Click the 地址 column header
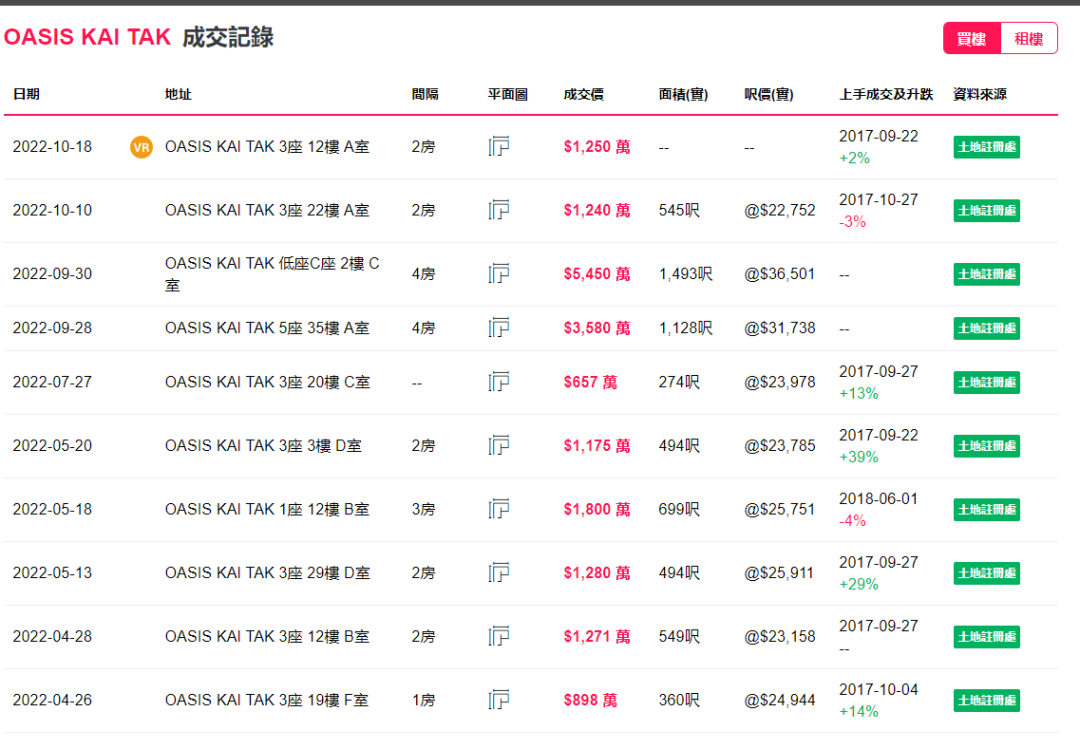Image resolution: width=1080 pixels, height=749 pixels. tap(178, 94)
